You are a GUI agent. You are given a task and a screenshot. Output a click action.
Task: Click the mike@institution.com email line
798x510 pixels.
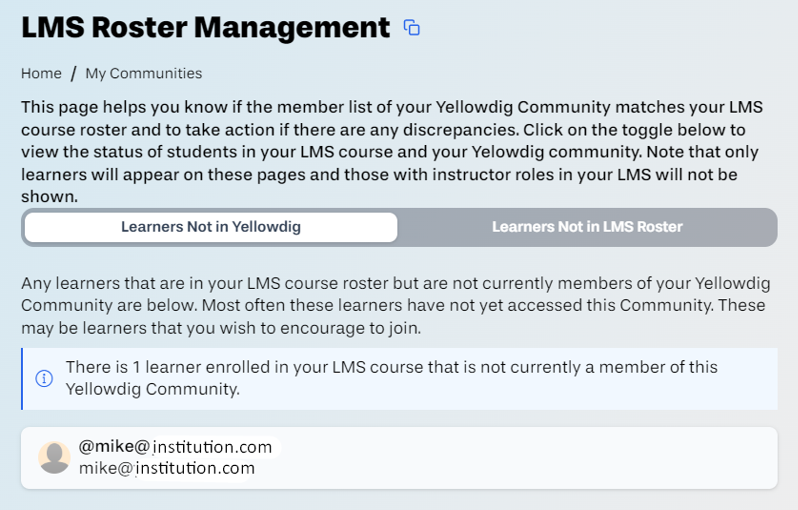pyautogui.click(x=167, y=468)
